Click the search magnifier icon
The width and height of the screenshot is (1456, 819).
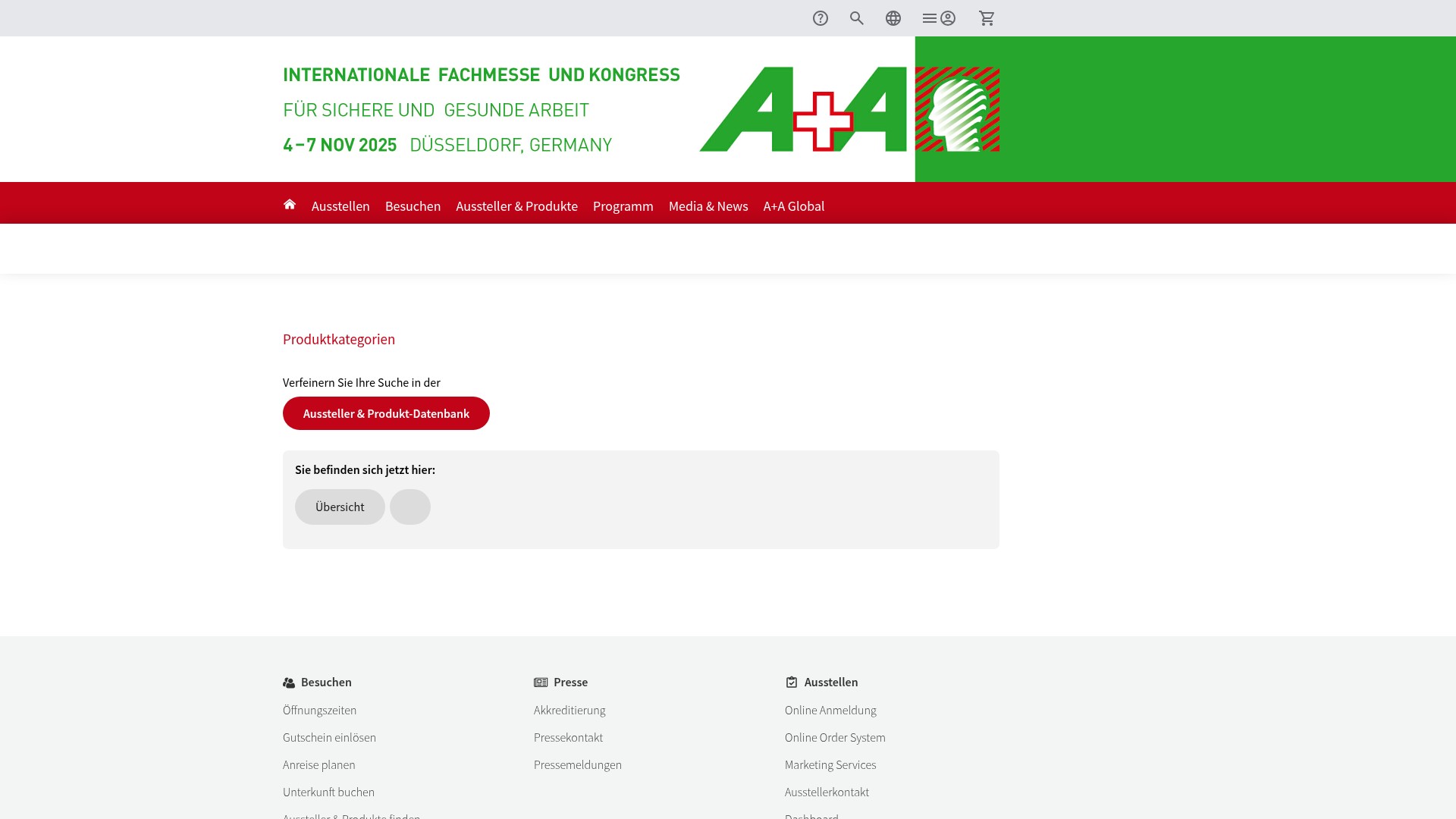(x=857, y=18)
